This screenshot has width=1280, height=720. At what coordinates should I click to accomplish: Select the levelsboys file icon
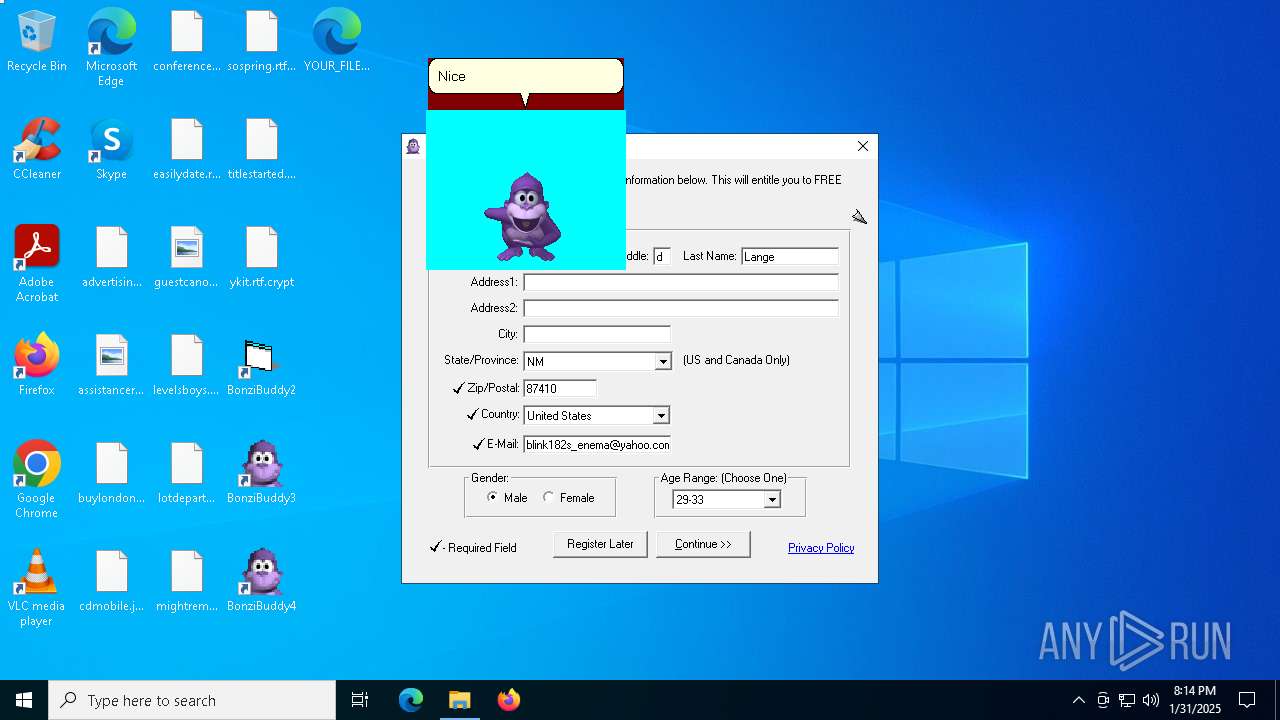(x=187, y=366)
